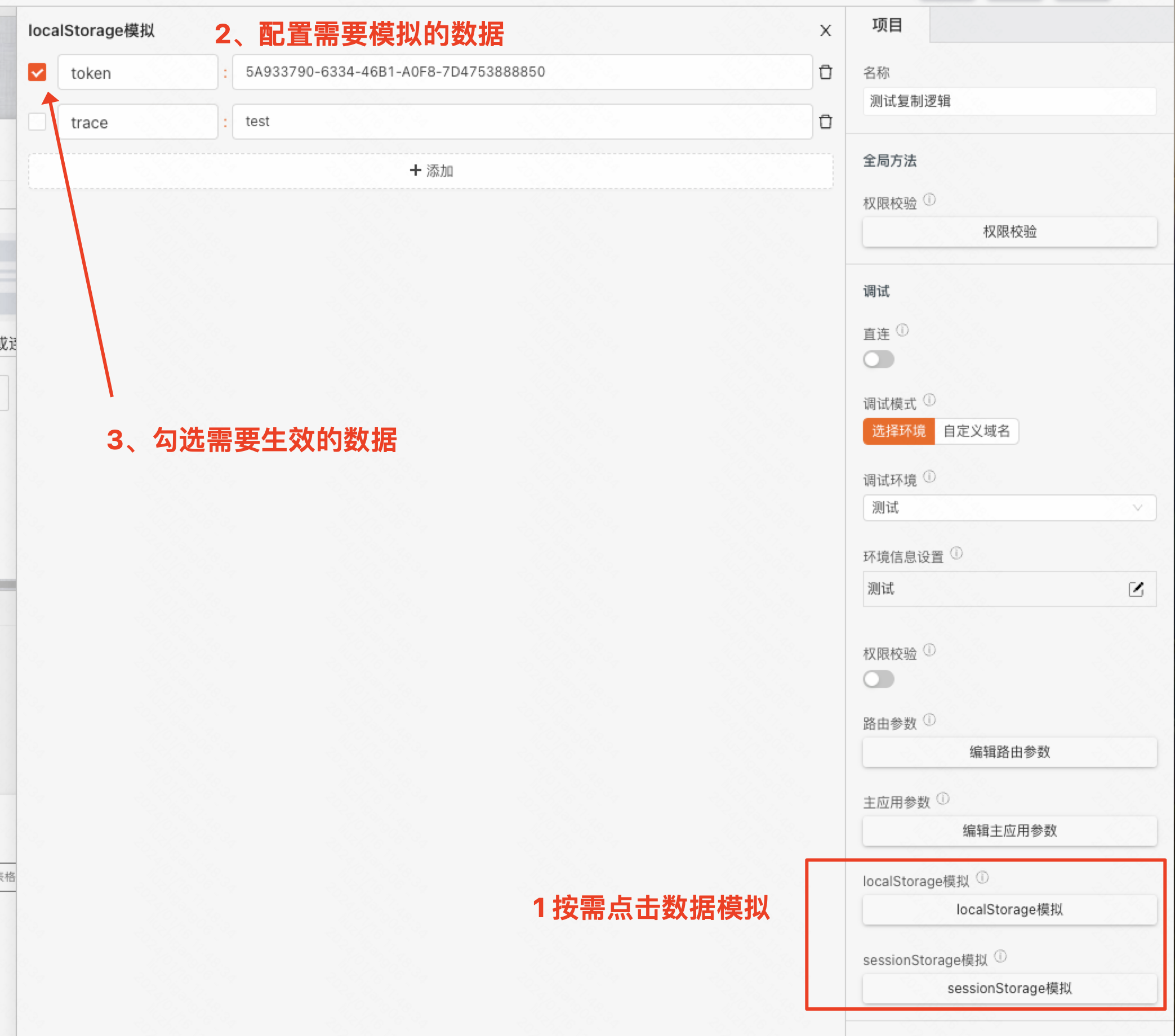Click info icon next to sessionStorage模拟 label
This screenshot has height=1036, width=1175.
(x=1000, y=956)
